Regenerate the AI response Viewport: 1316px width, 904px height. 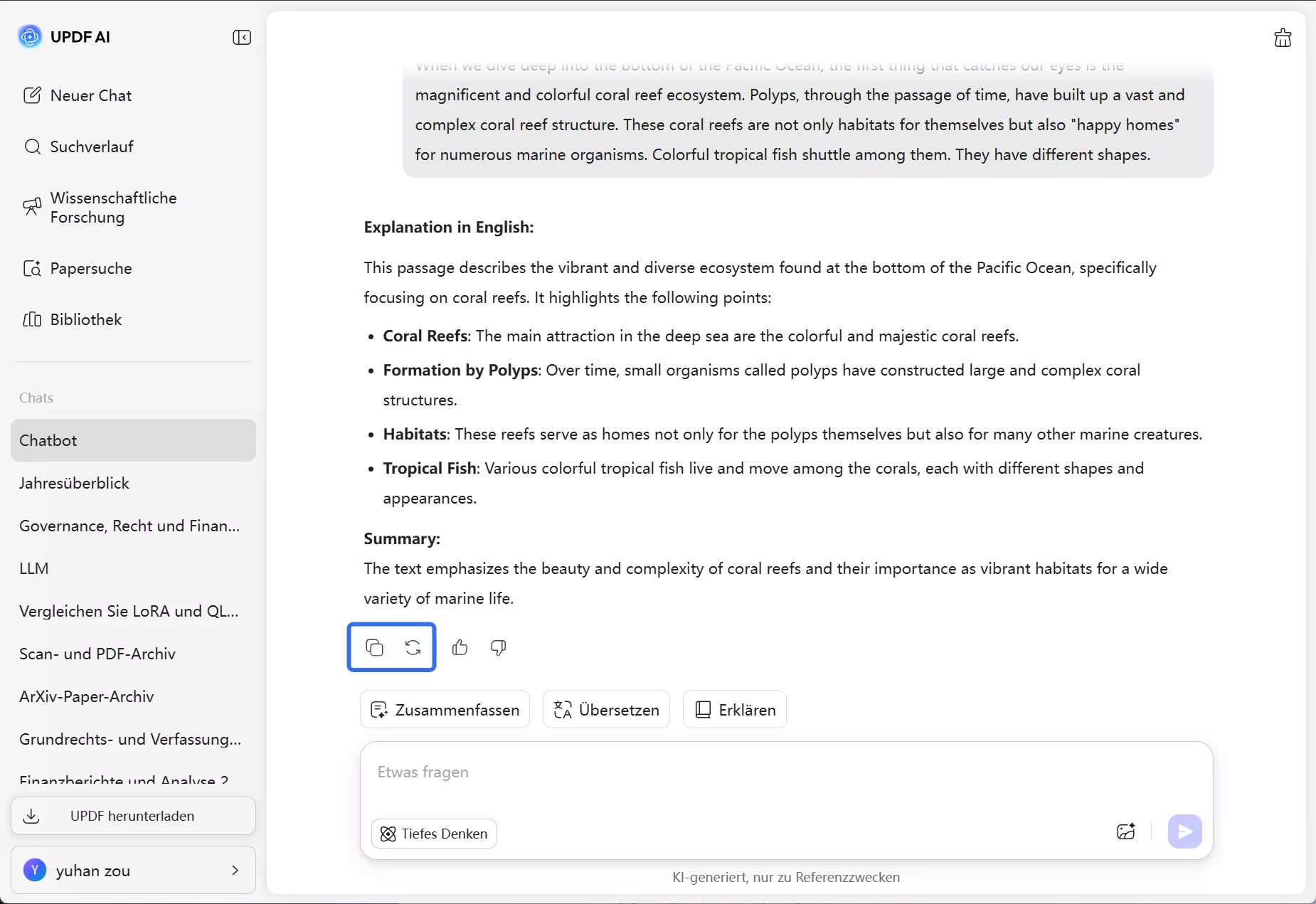tap(413, 647)
